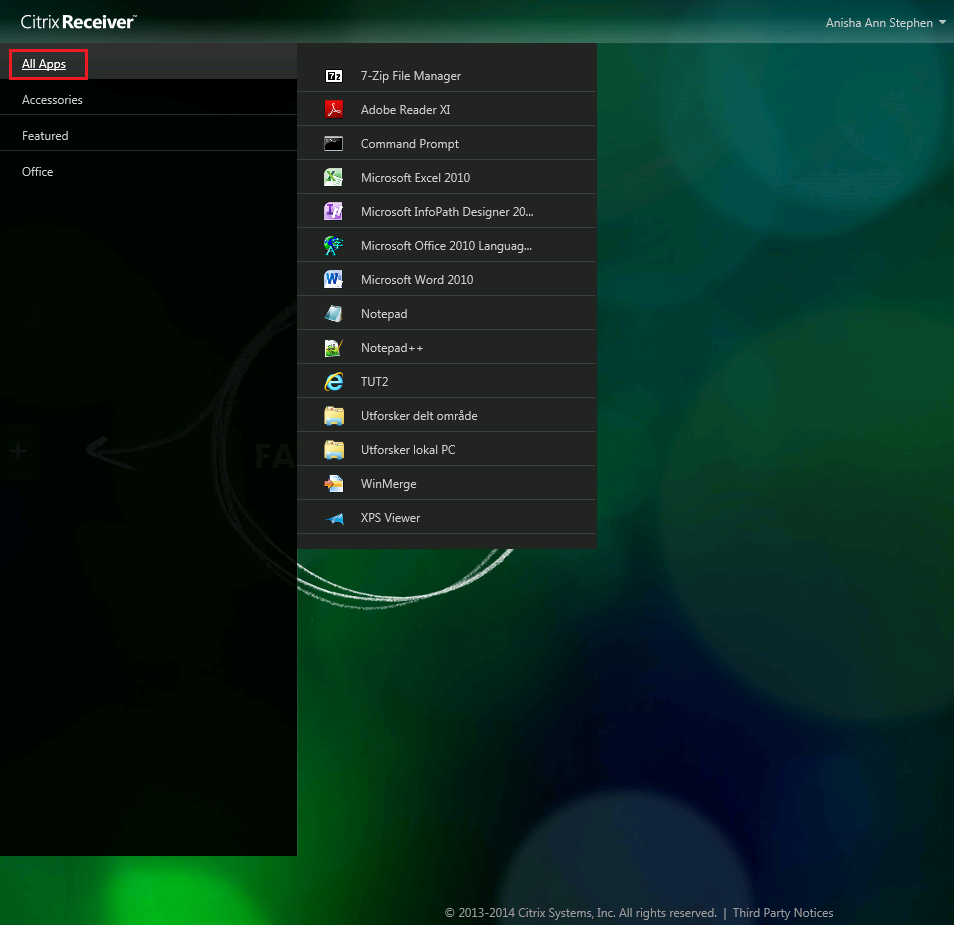Click the Command Prompt console icon

(x=333, y=144)
